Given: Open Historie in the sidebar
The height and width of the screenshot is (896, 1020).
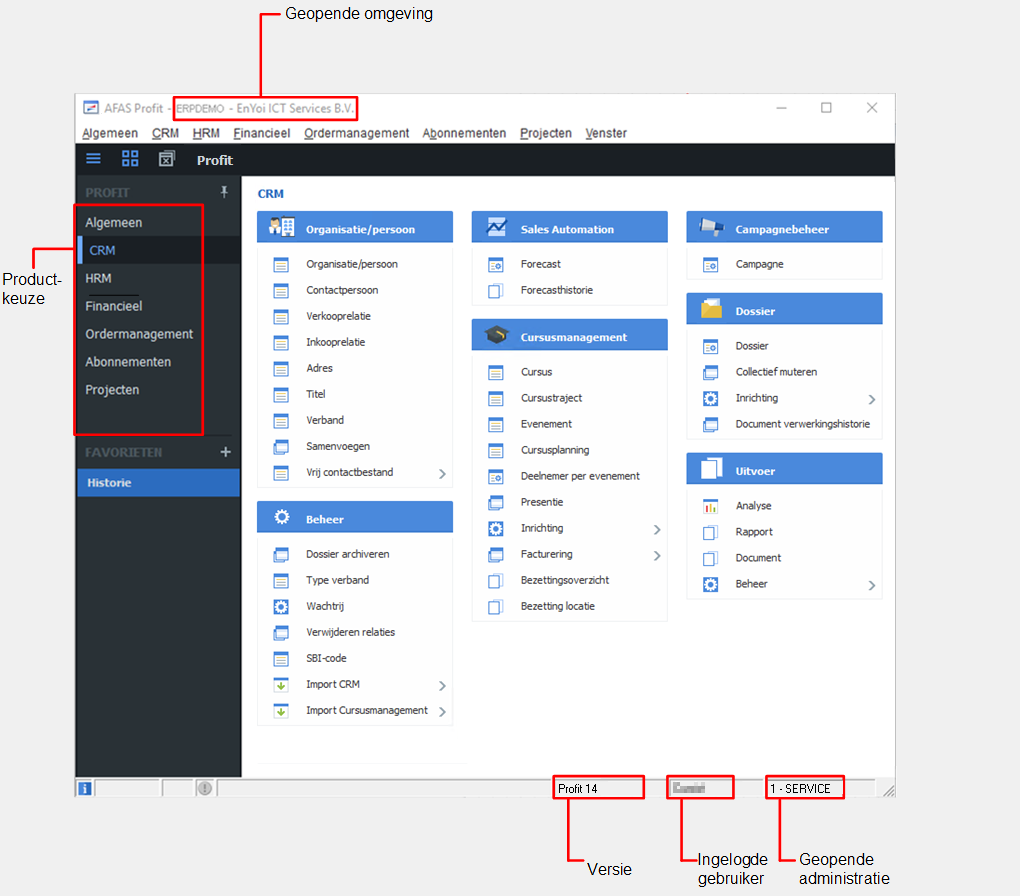Looking at the screenshot, I should [159, 483].
